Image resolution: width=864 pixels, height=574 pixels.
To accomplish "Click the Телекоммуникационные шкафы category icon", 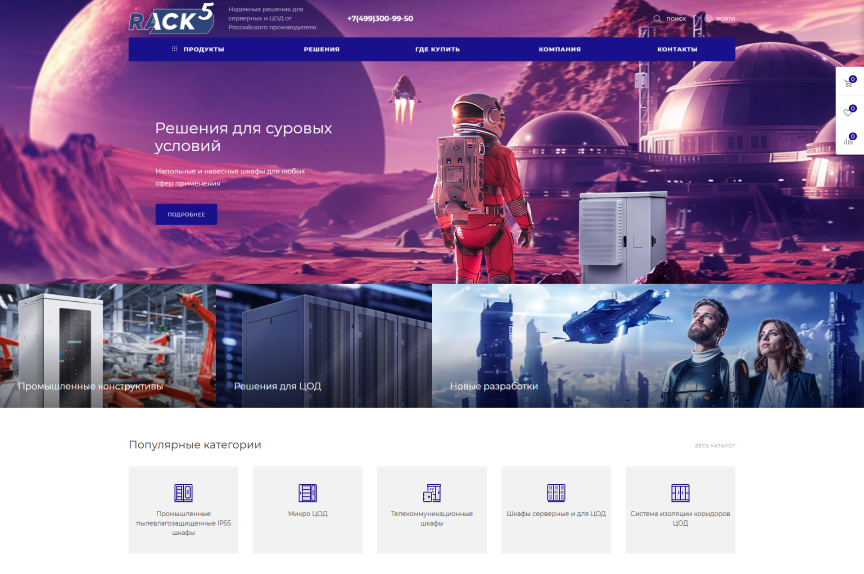I will (x=432, y=493).
